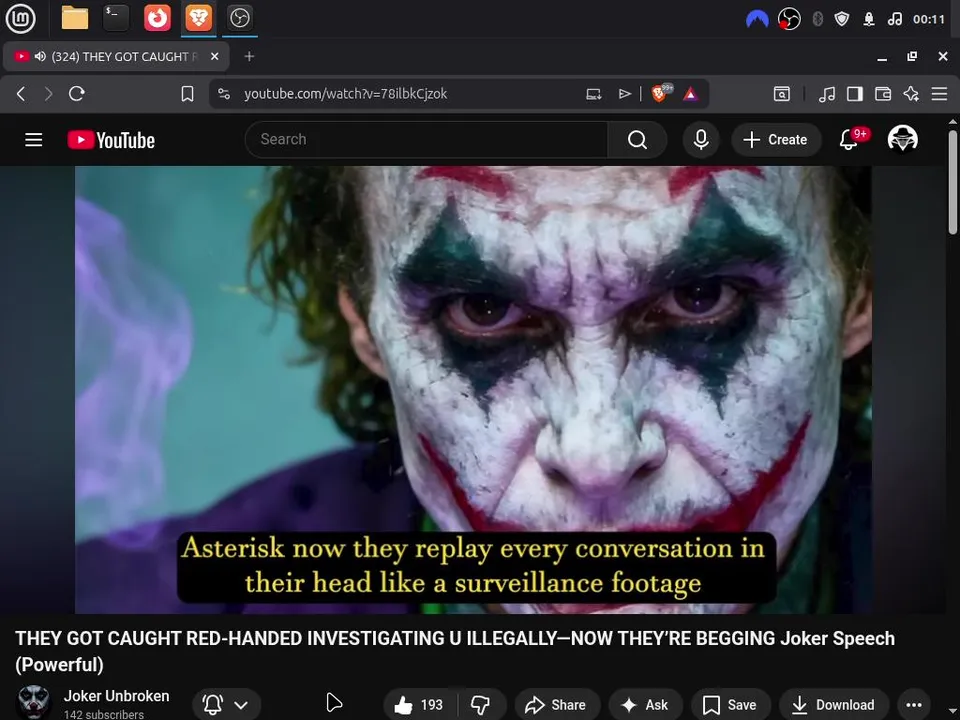This screenshot has width=960, height=720.
Task: Open the Joker Unbroken channel name
Action: (116, 696)
